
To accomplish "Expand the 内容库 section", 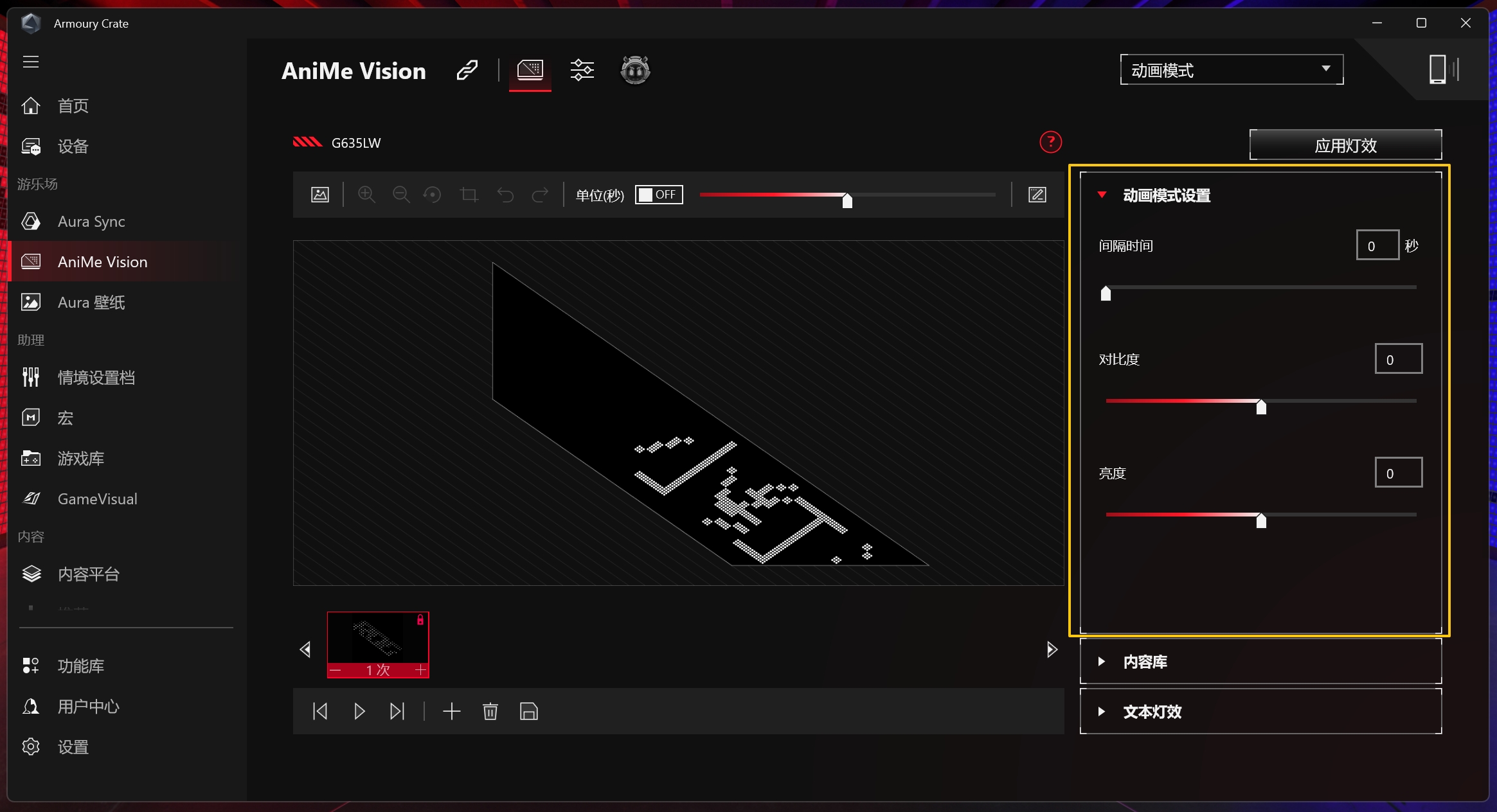I will (1260, 661).
